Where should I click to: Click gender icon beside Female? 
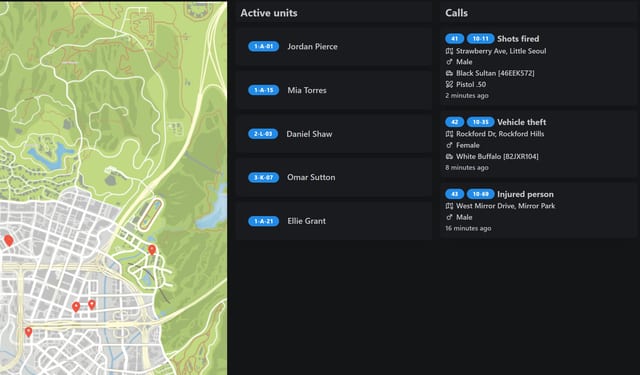pyautogui.click(x=449, y=145)
